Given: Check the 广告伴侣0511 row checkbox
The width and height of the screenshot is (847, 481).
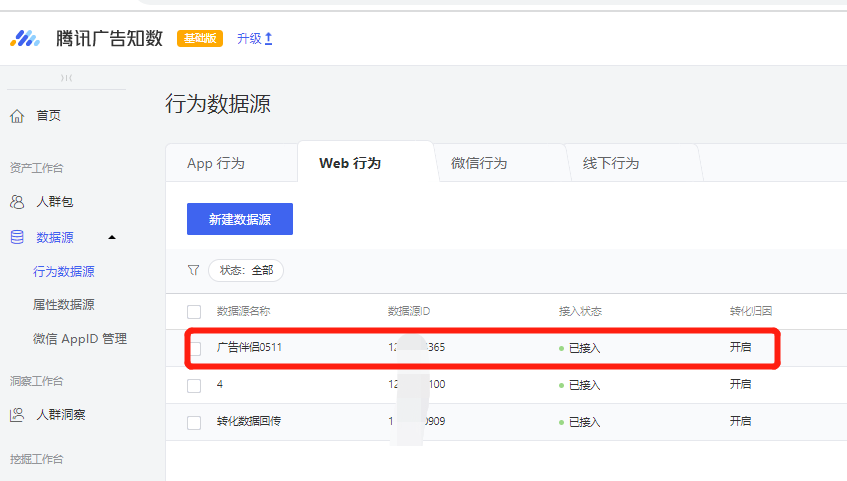Looking at the screenshot, I should point(196,348).
